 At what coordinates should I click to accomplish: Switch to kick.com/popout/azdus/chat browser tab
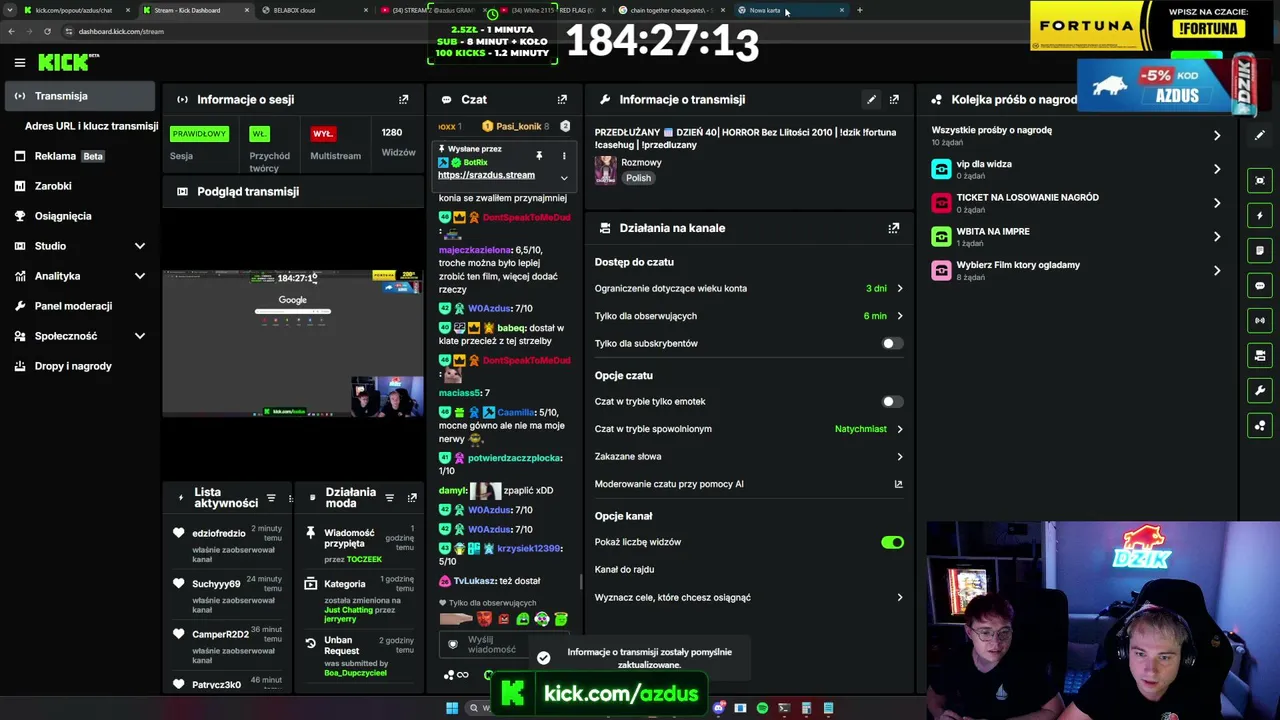pos(76,10)
